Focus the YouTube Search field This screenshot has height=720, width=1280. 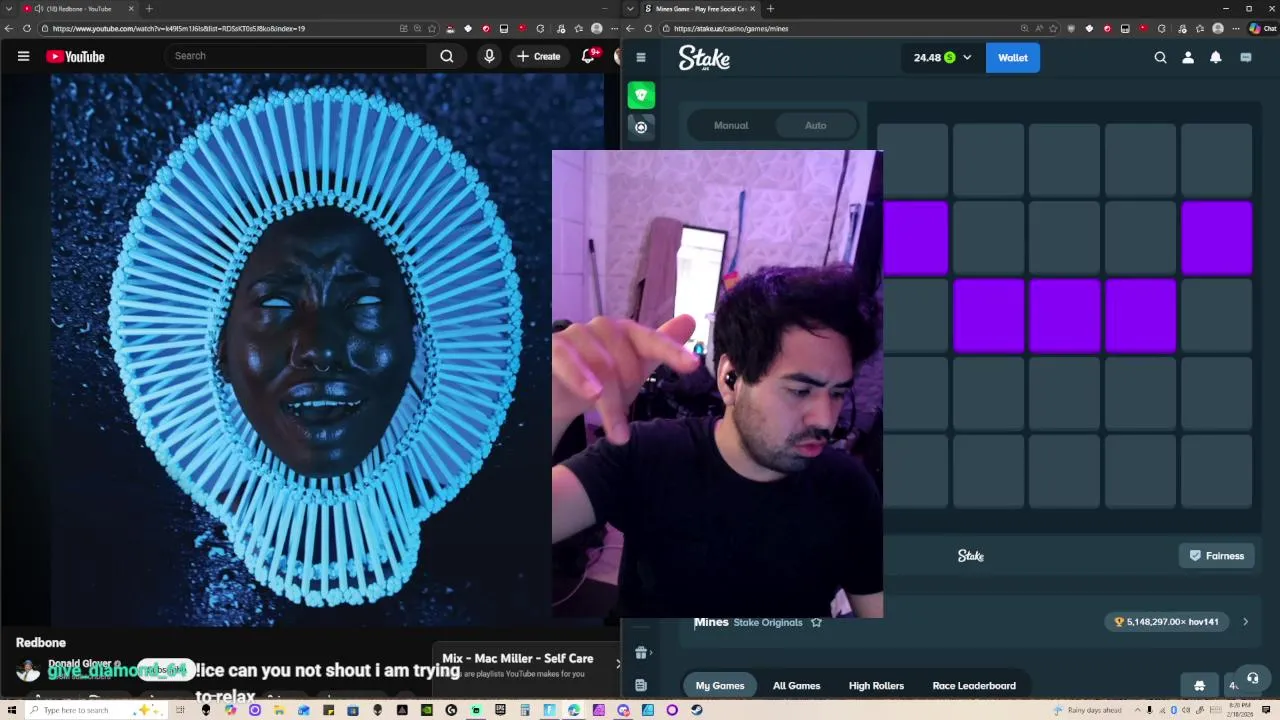[297, 56]
